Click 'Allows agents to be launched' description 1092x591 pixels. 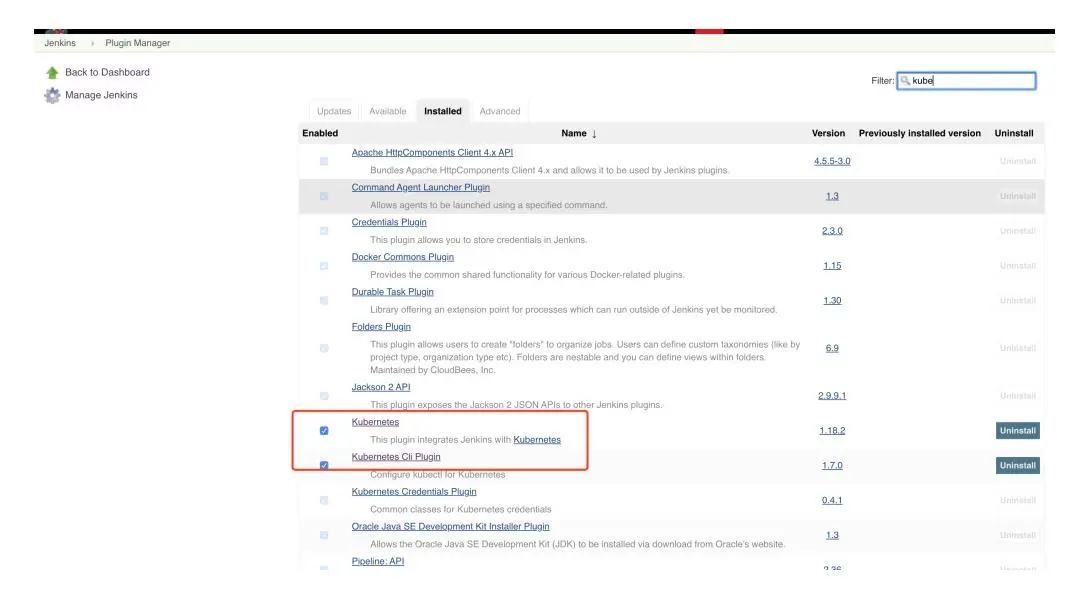(488, 205)
